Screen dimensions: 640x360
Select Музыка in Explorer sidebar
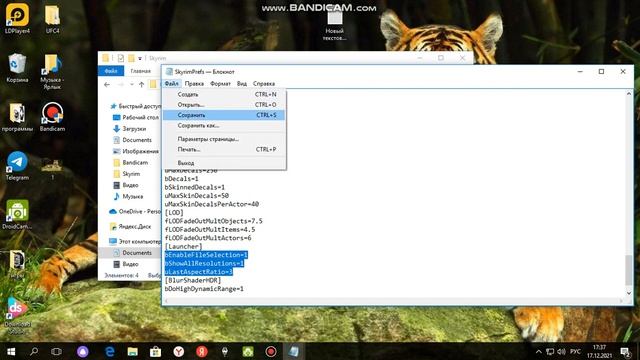tap(128, 196)
